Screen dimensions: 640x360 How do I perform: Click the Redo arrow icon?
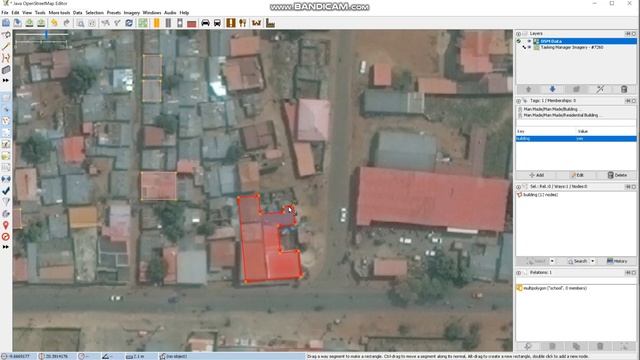(66, 23)
